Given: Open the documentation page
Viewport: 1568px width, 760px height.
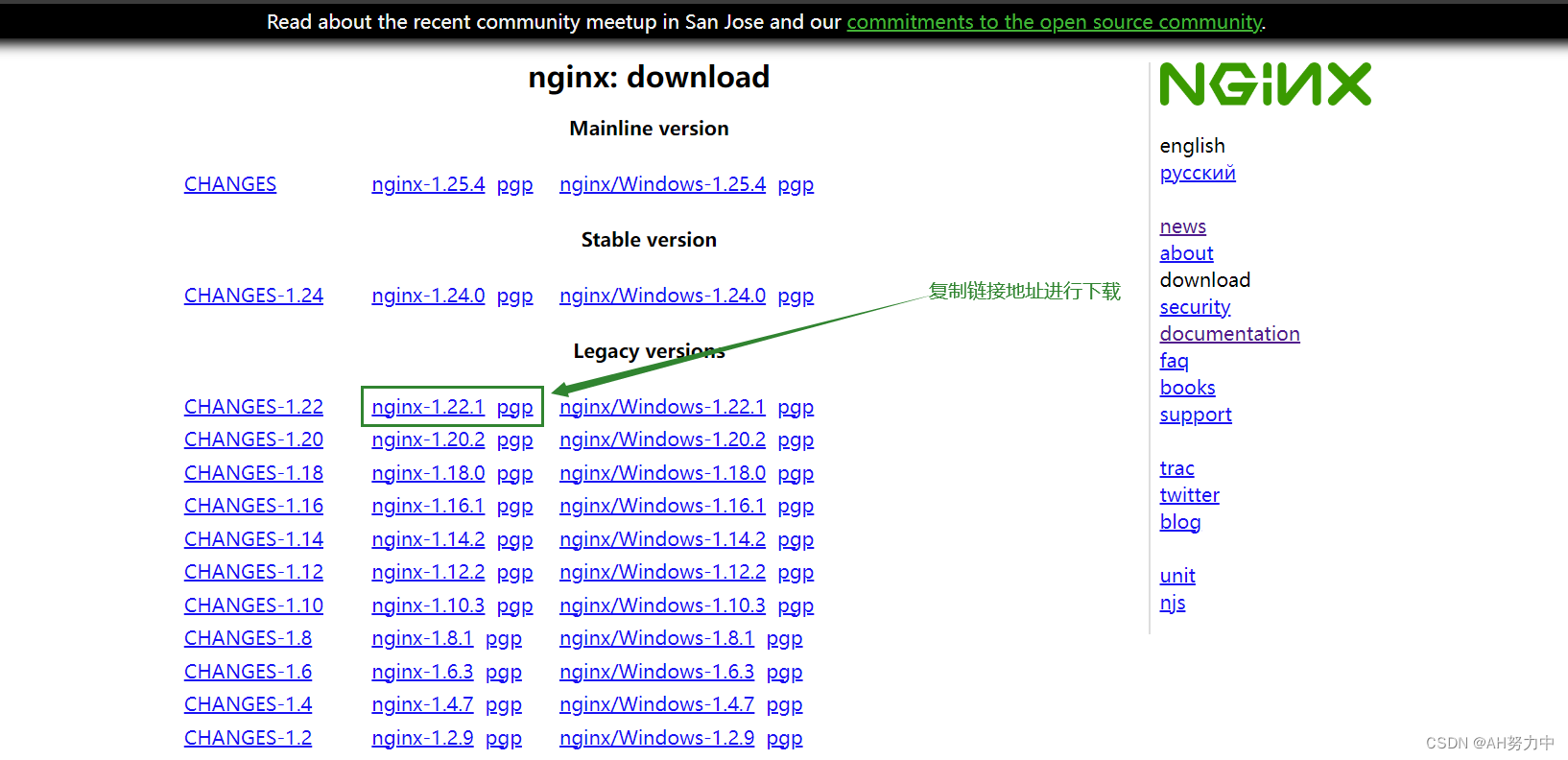Looking at the screenshot, I should point(1229,334).
